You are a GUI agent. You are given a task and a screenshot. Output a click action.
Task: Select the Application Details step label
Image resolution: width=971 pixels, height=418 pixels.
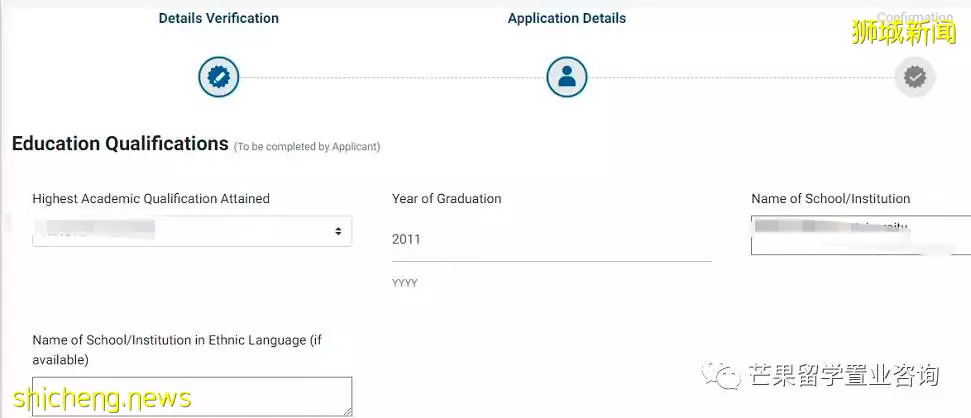point(567,19)
